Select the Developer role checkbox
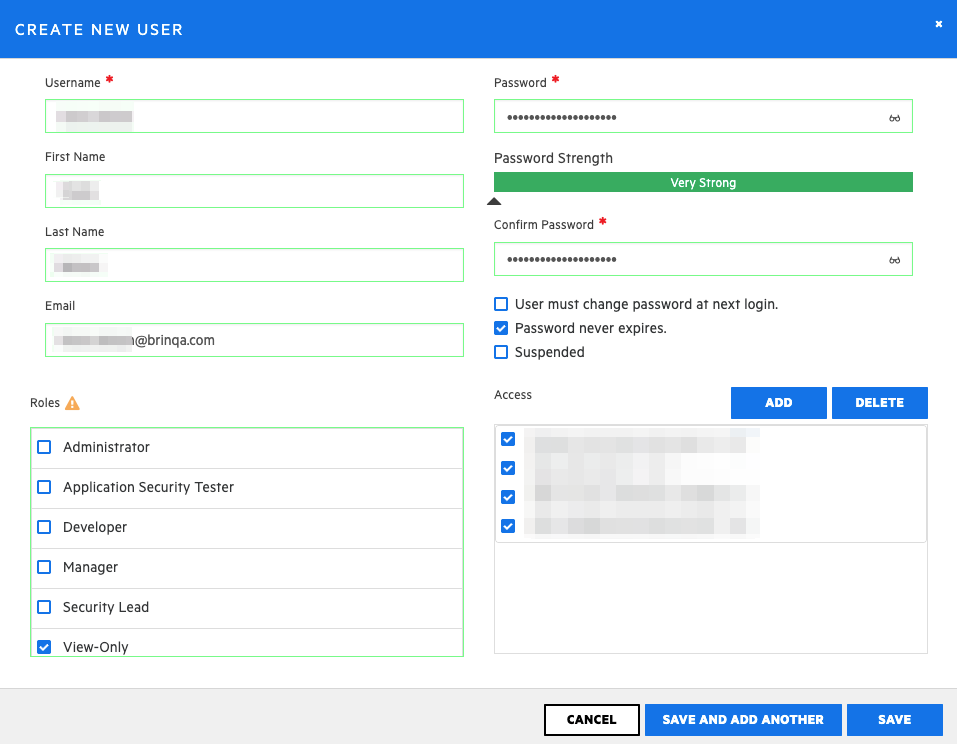Screen dimensions: 957x744 pos(44,528)
